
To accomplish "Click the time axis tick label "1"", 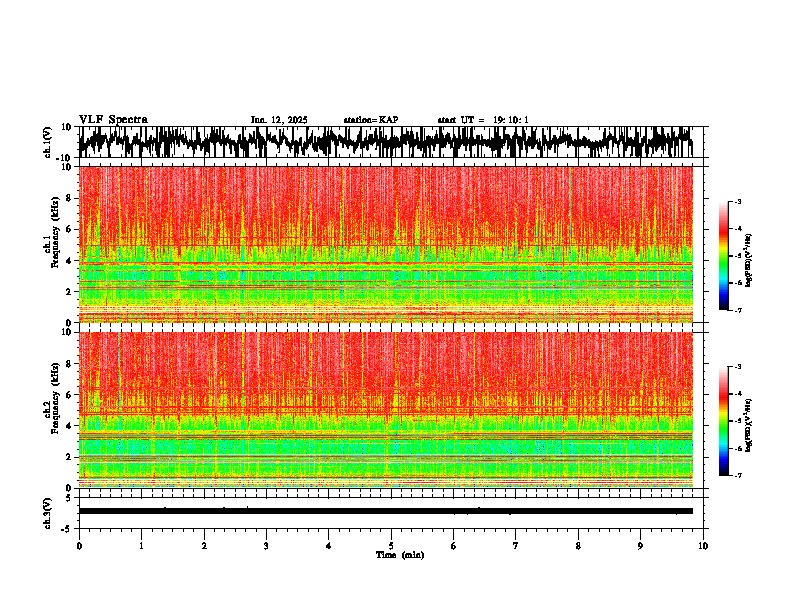I will coord(141,546).
